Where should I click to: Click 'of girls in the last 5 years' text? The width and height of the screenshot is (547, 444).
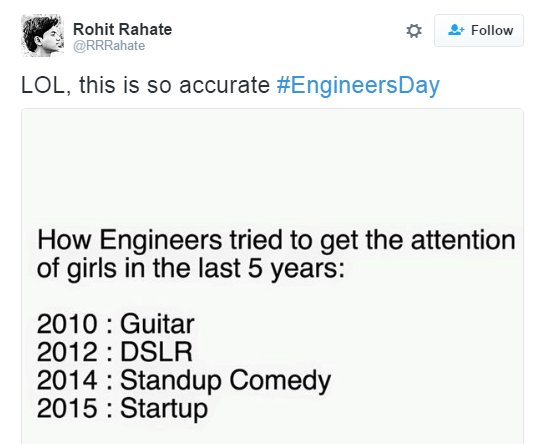click(190, 269)
